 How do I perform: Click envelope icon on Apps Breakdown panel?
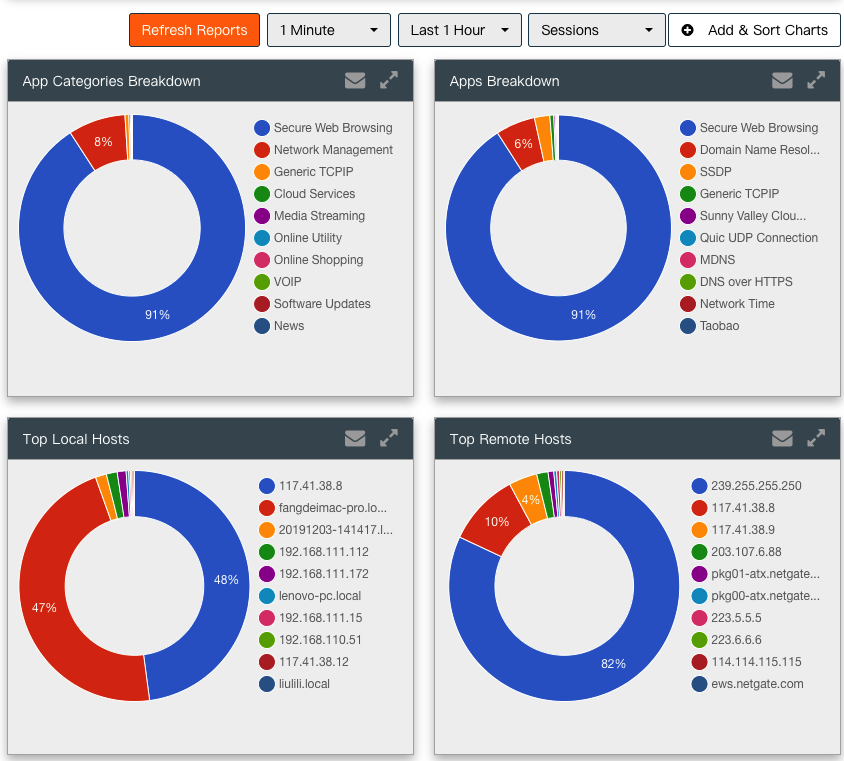coord(782,81)
